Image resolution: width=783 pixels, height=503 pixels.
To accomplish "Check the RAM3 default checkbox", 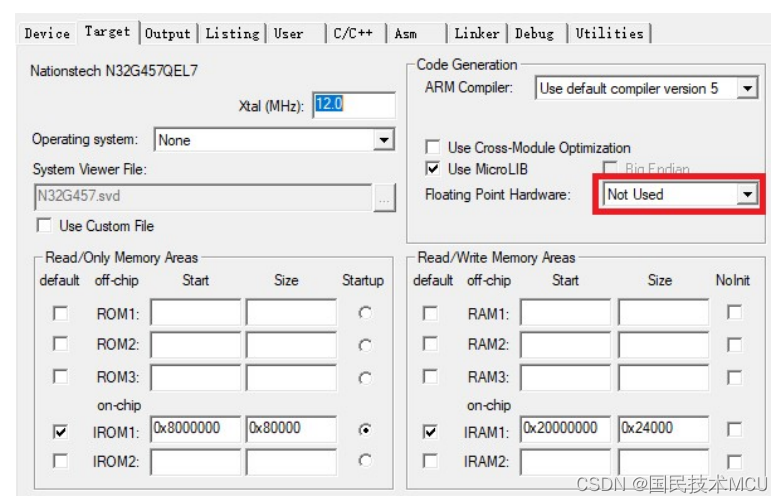I will click(x=430, y=377).
